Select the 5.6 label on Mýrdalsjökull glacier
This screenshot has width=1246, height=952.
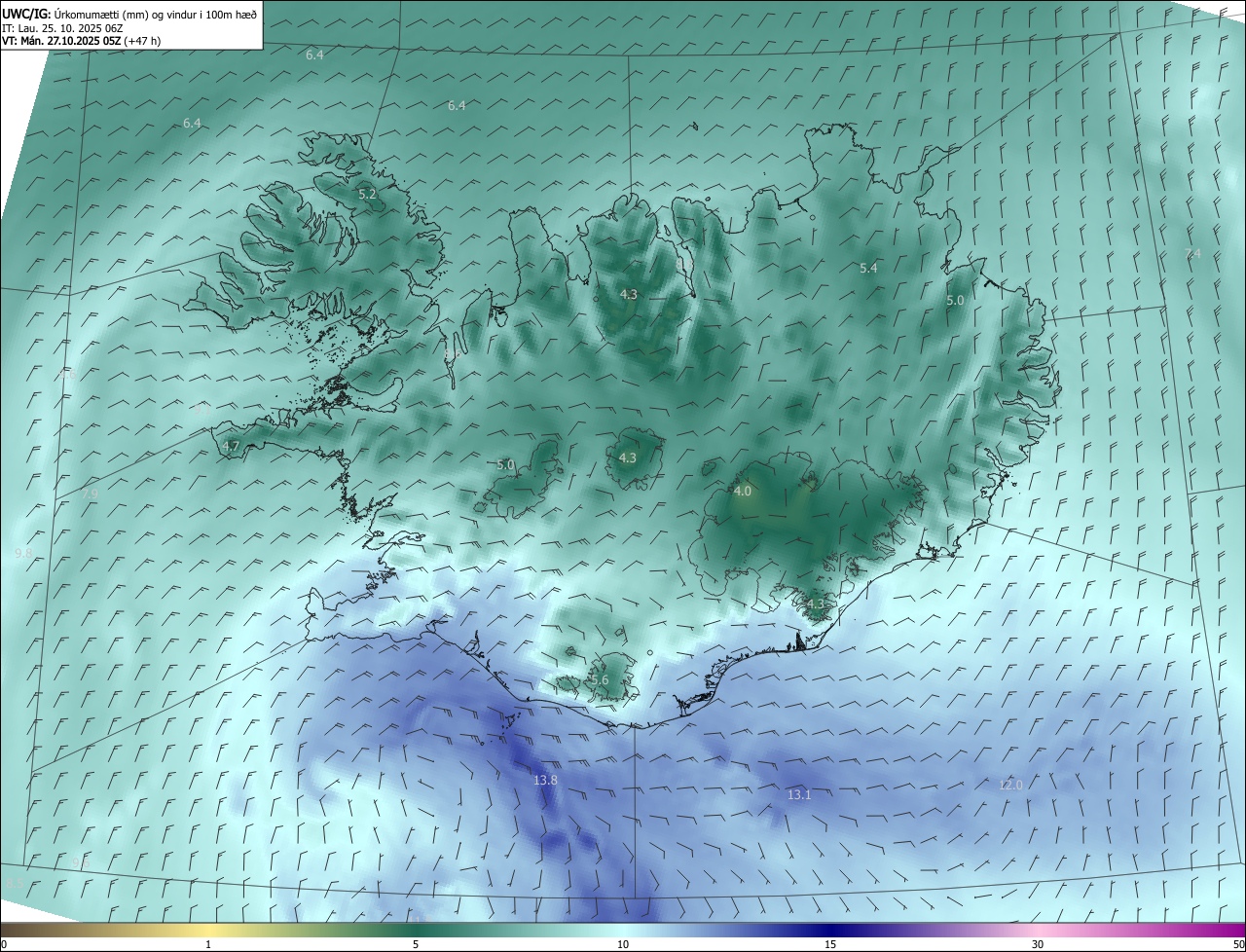[x=600, y=680]
